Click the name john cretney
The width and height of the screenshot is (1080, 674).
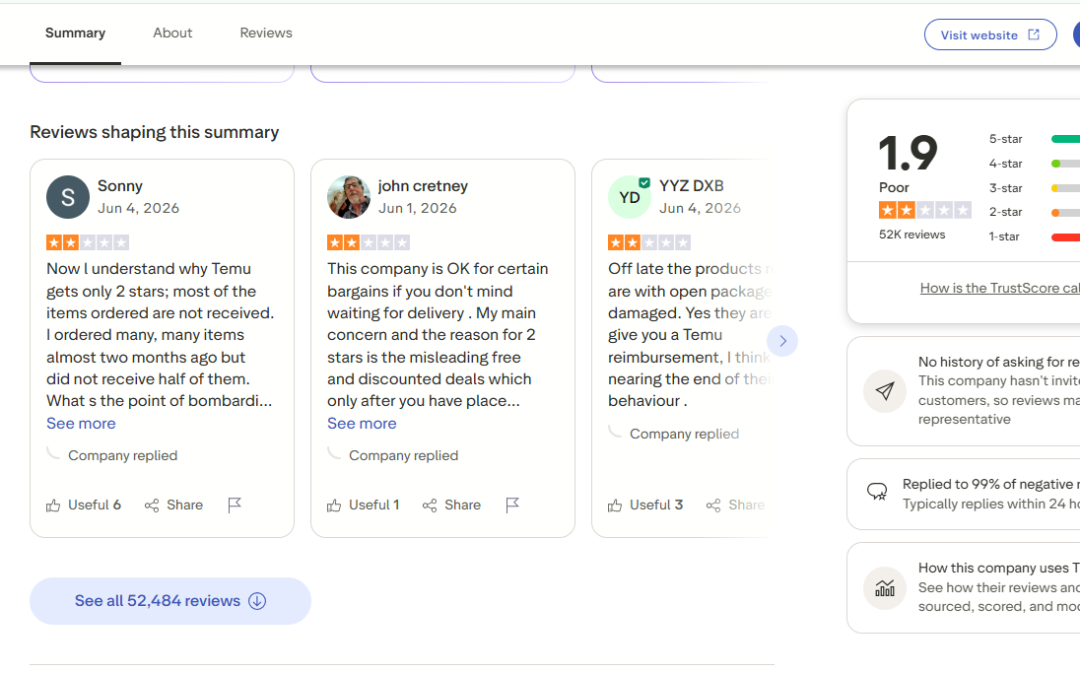423,186
